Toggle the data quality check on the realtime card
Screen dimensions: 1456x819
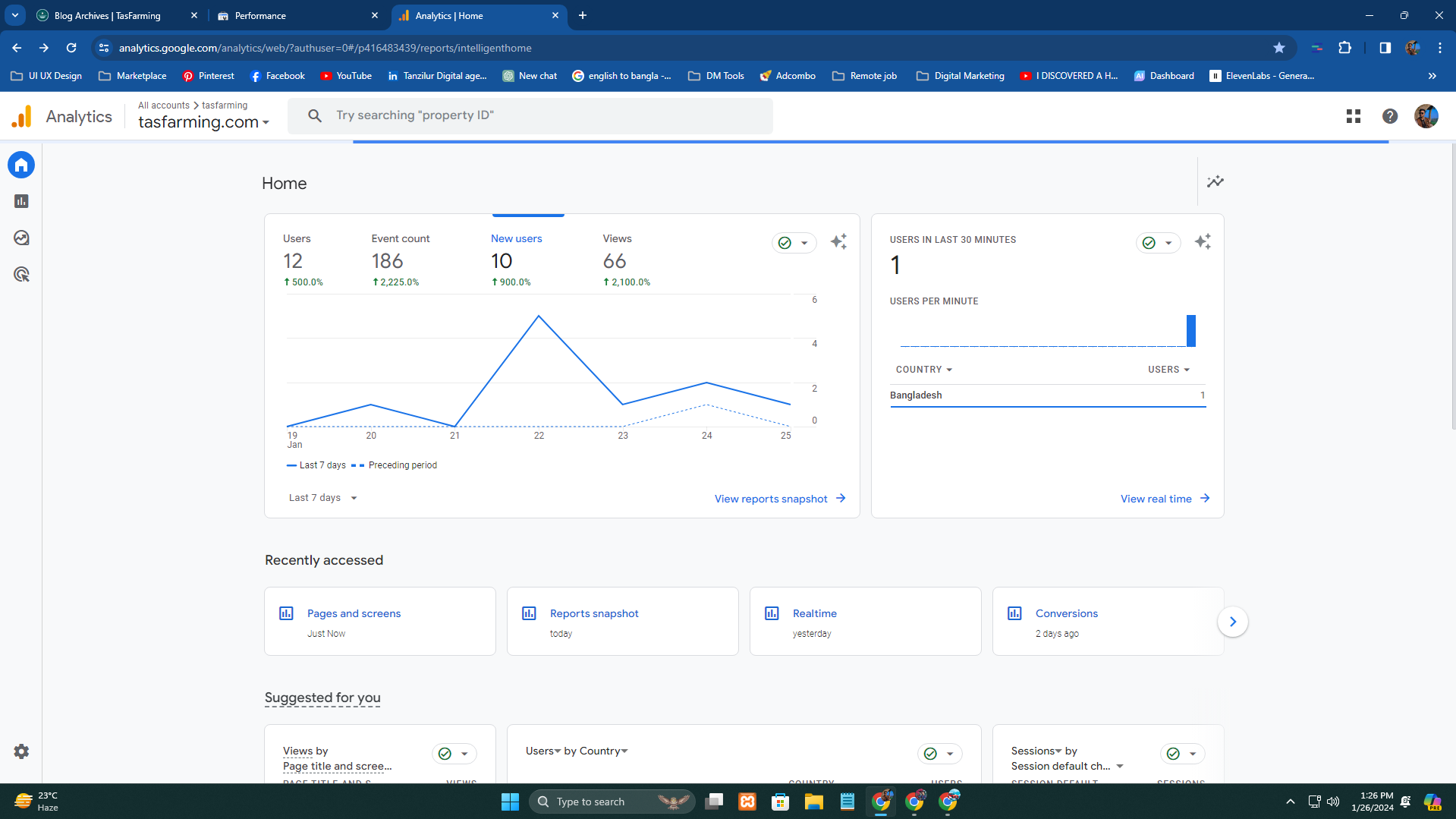coord(1157,243)
